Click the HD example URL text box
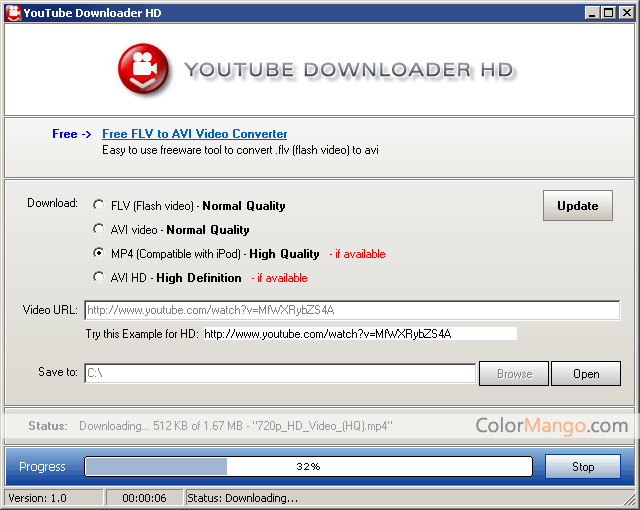640x510 pixels. tap(359, 334)
